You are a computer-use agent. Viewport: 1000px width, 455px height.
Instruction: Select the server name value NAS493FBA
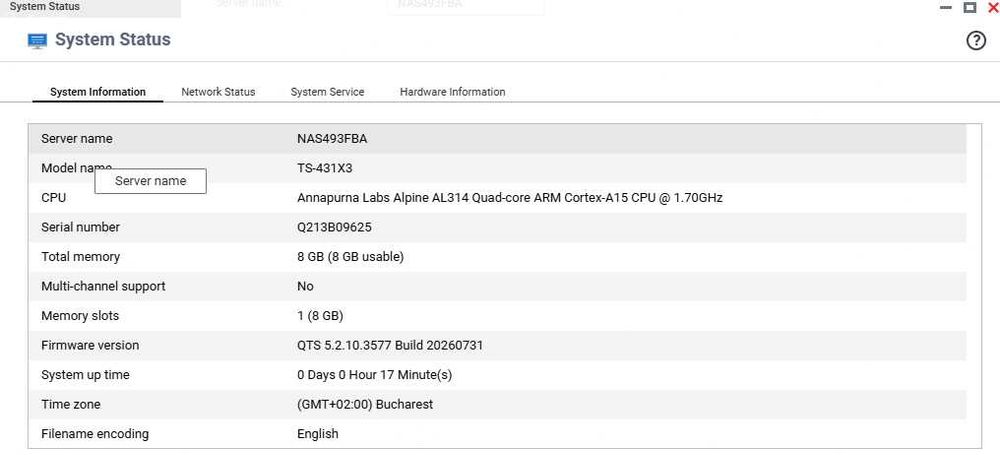point(332,139)
